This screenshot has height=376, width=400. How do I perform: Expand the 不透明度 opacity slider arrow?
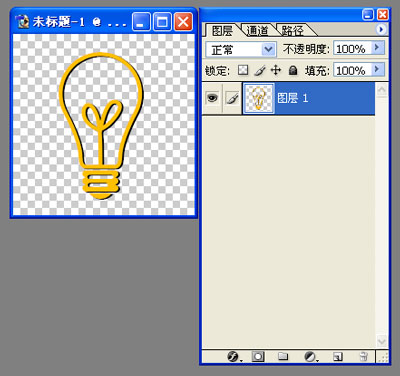pyautogui.click(x=377, y=48)
